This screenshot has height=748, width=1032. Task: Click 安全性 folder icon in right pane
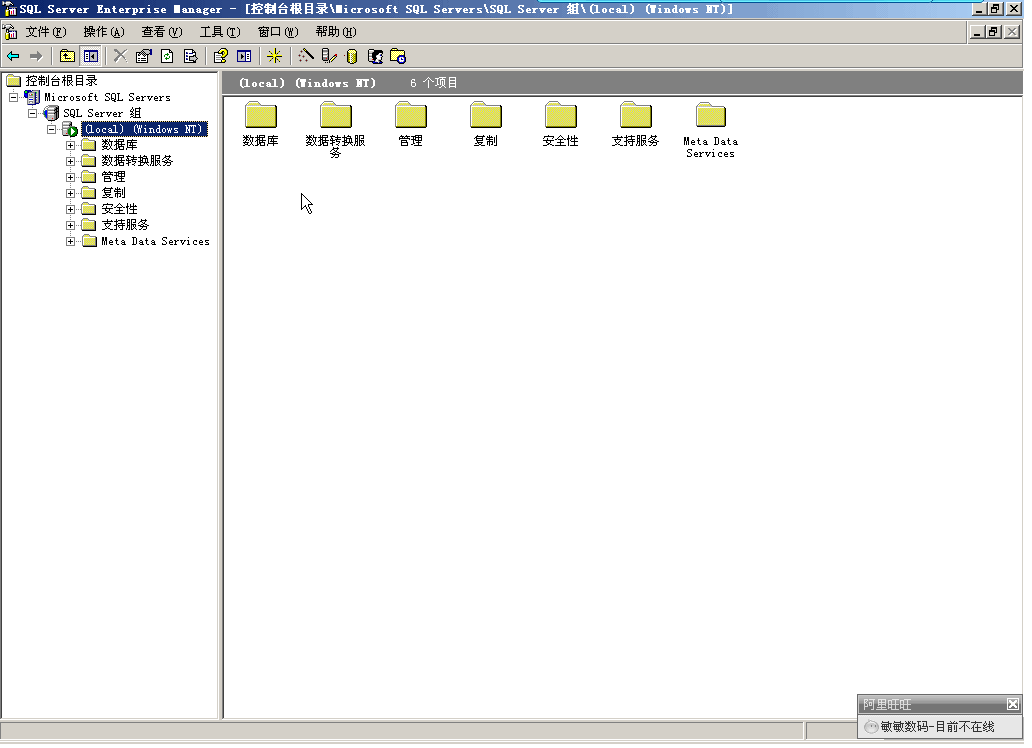(561, 115)
